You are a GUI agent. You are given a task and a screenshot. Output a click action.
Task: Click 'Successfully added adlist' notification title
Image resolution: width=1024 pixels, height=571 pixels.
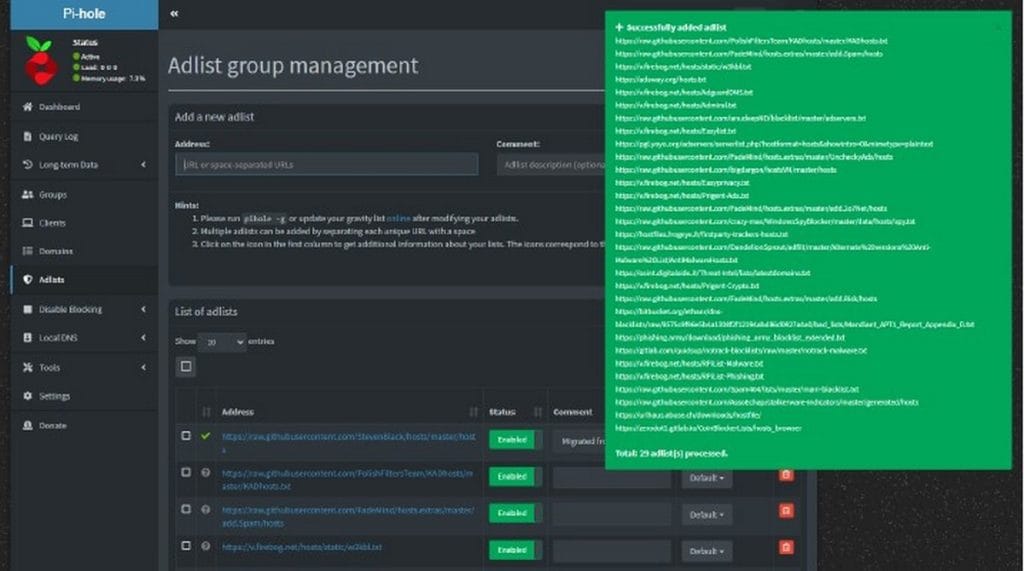click(x=677, y=27)
